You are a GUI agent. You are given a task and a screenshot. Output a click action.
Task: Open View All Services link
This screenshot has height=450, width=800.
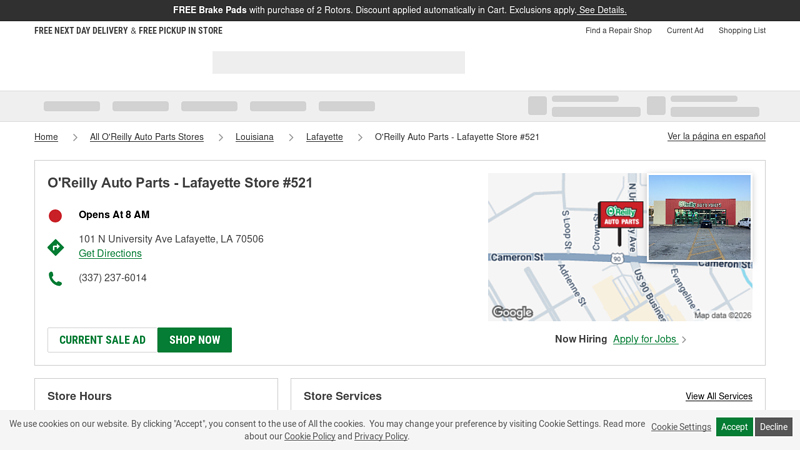(719, 396)
